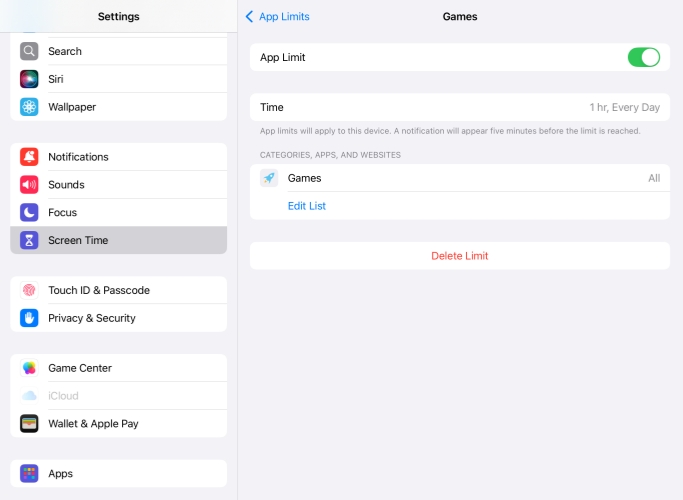The height and width of the screenshot is (500, 683).
Task: Click the Sounds speaker icon
Action: [x=29, y=185]
